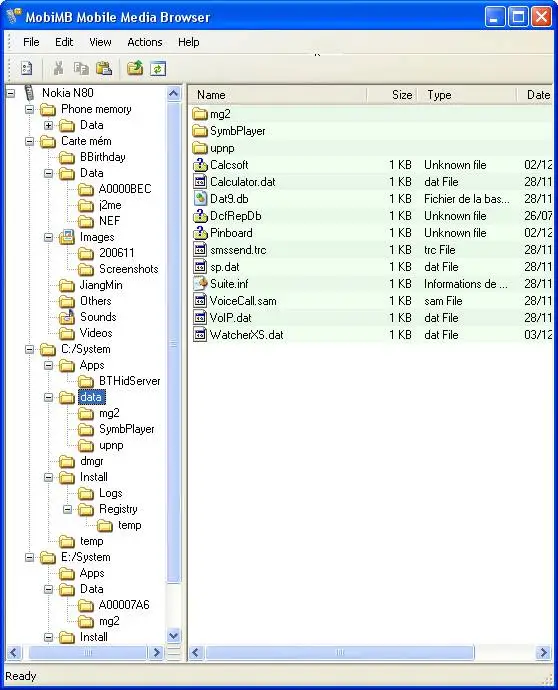Sort files by the Name column header
Viewport: 558px width, 690px height.
(x=278, y=95)
